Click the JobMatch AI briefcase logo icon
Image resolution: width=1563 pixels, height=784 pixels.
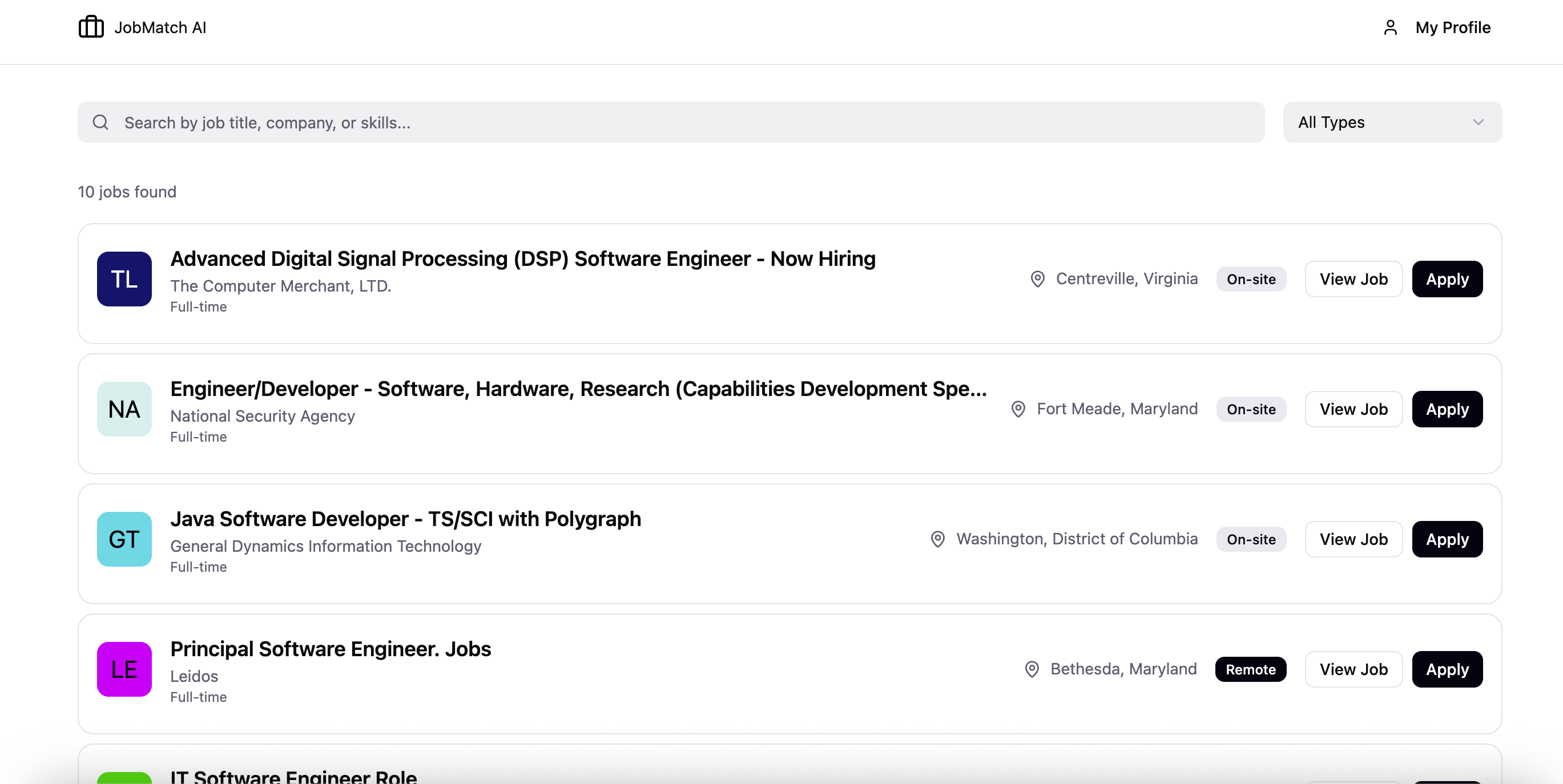pyautogui.click(x=91, y=27)
